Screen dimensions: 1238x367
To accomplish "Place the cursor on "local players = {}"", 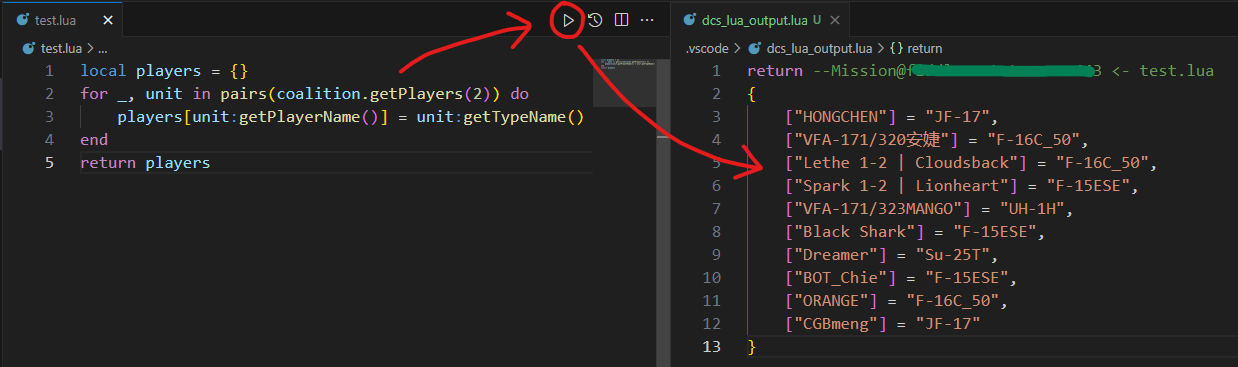I will 164,71.
